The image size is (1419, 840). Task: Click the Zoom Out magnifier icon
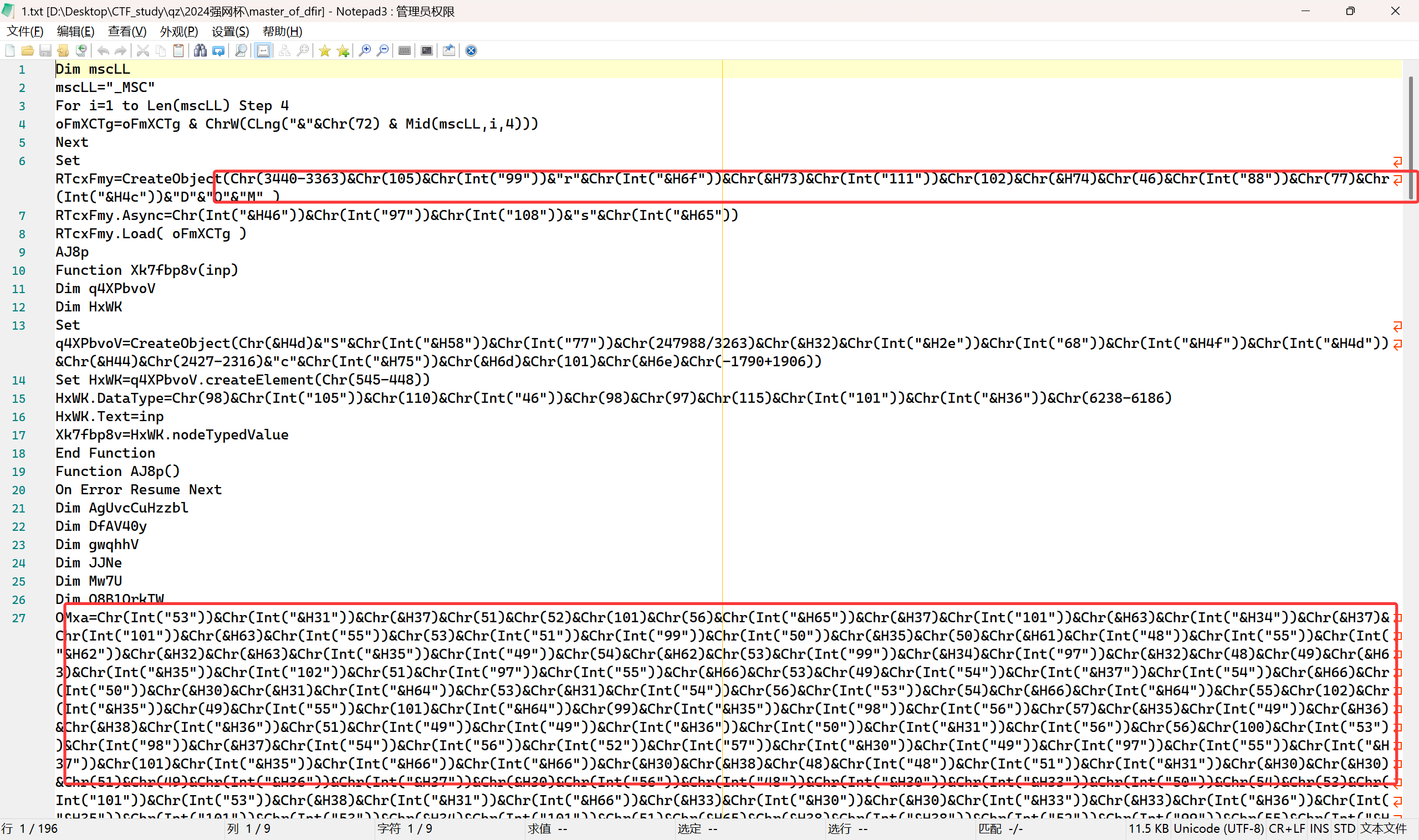pos(384,51)
